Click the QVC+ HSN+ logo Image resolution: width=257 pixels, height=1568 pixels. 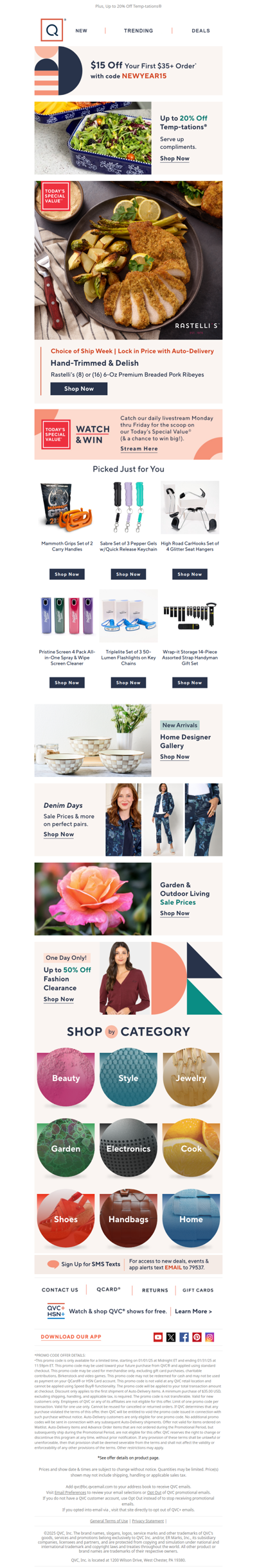(56, 1311)
